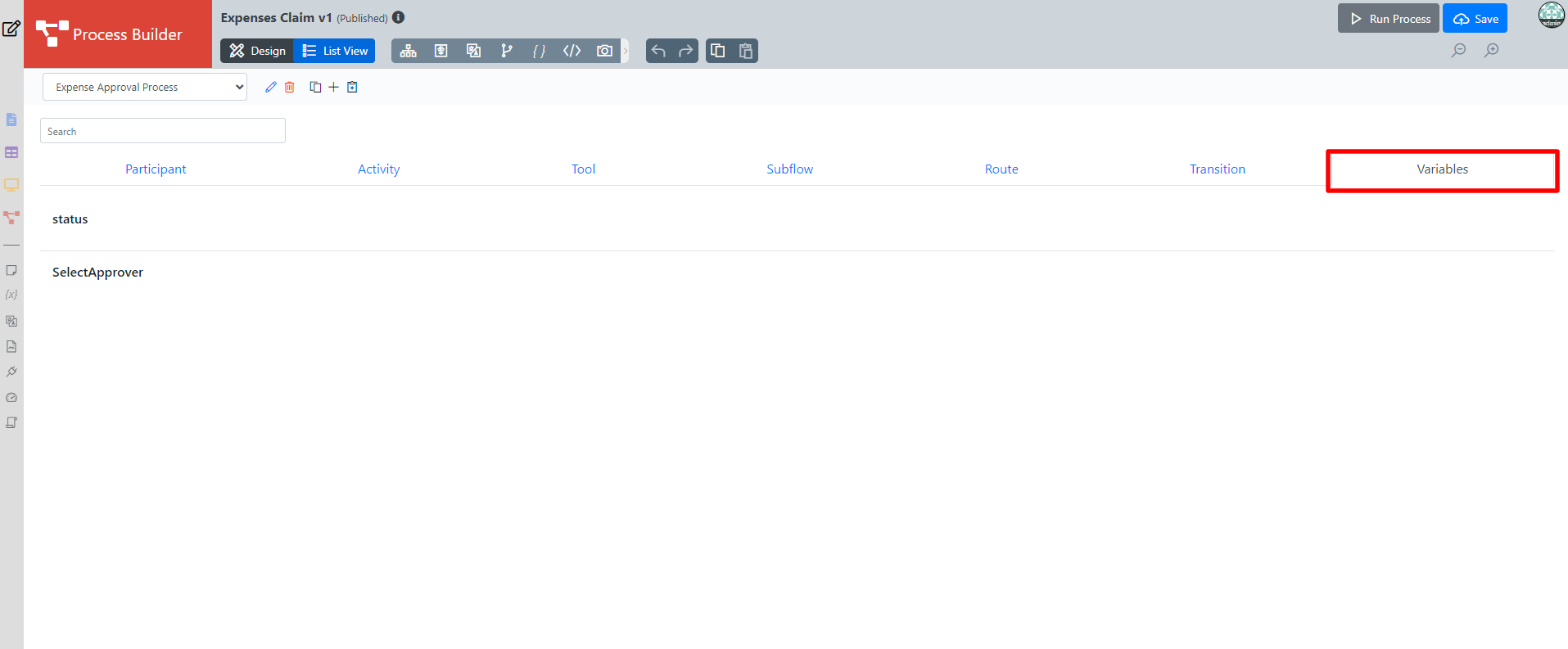
Task: Click the blue document icon in left sidebar
Action: tap(11, 119)
